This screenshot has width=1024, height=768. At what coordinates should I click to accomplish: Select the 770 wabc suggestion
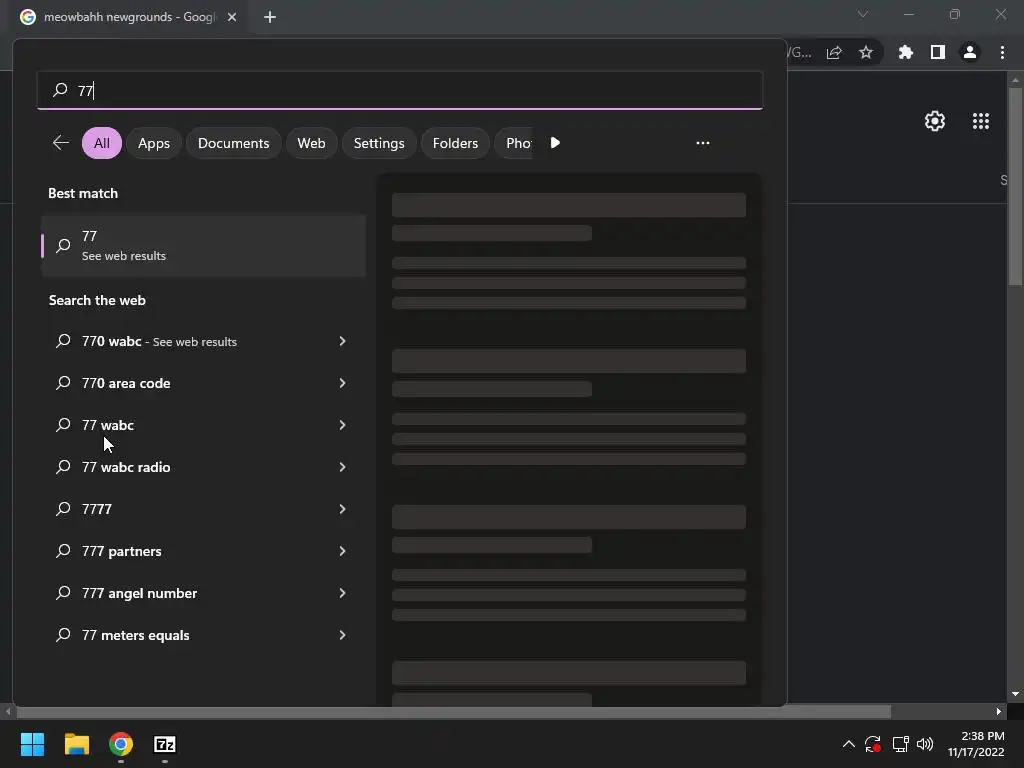[203, 341]
